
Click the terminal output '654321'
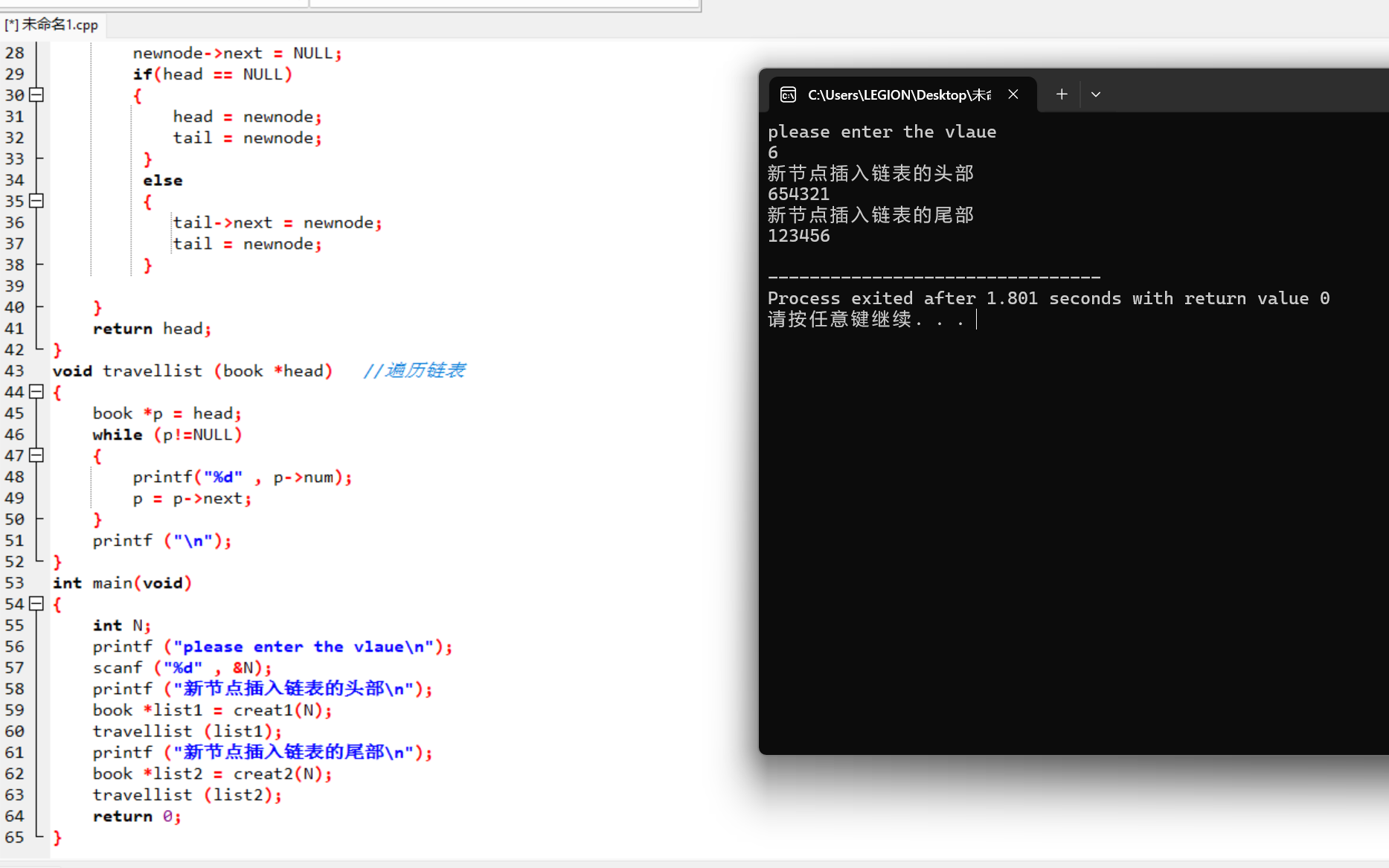[x=798, y=194]
